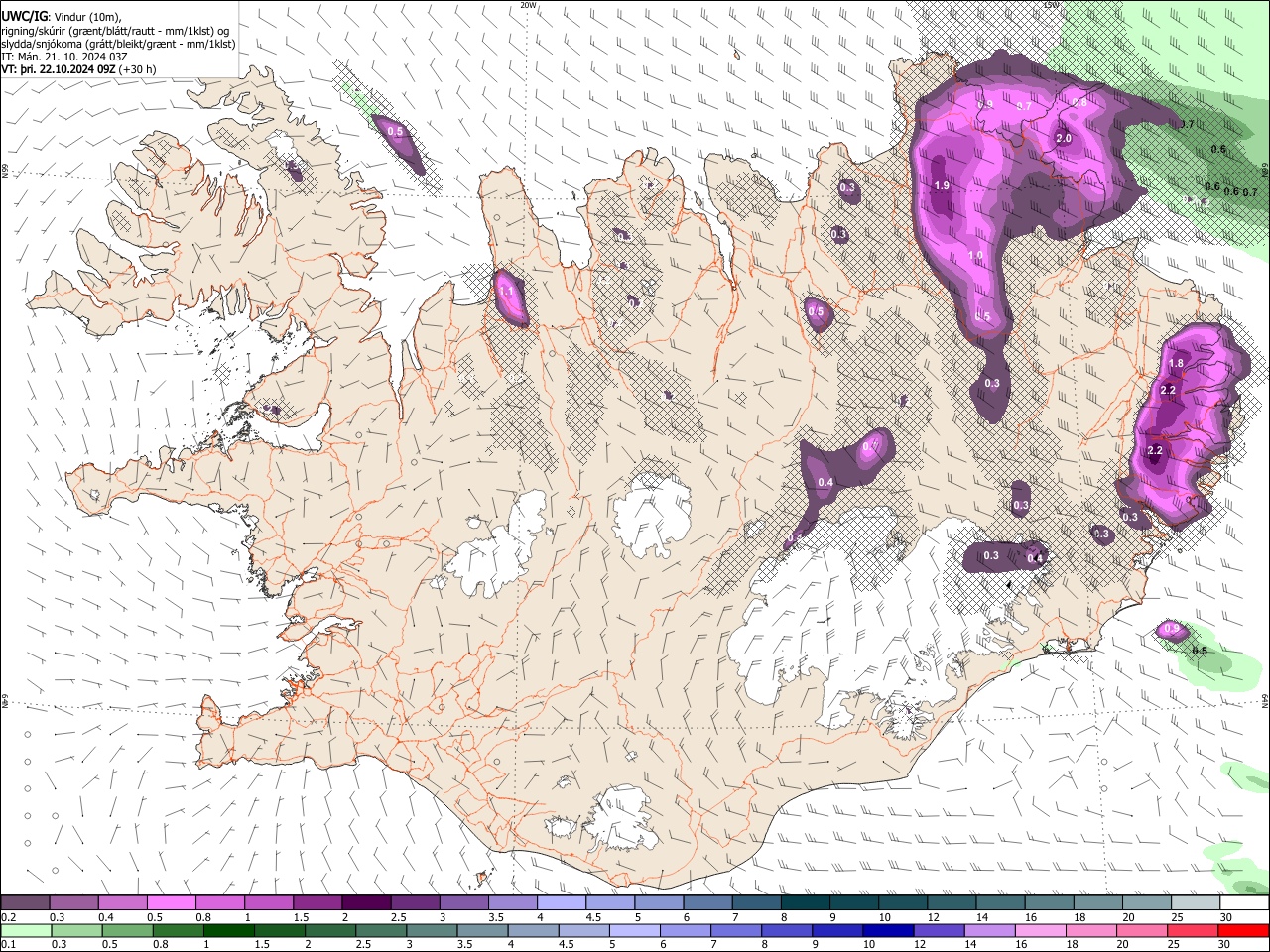Viewport: 1270px width, 952px height.
Task: Select the 1.5 purple swatch in upper row
Action: coord(317,903)
